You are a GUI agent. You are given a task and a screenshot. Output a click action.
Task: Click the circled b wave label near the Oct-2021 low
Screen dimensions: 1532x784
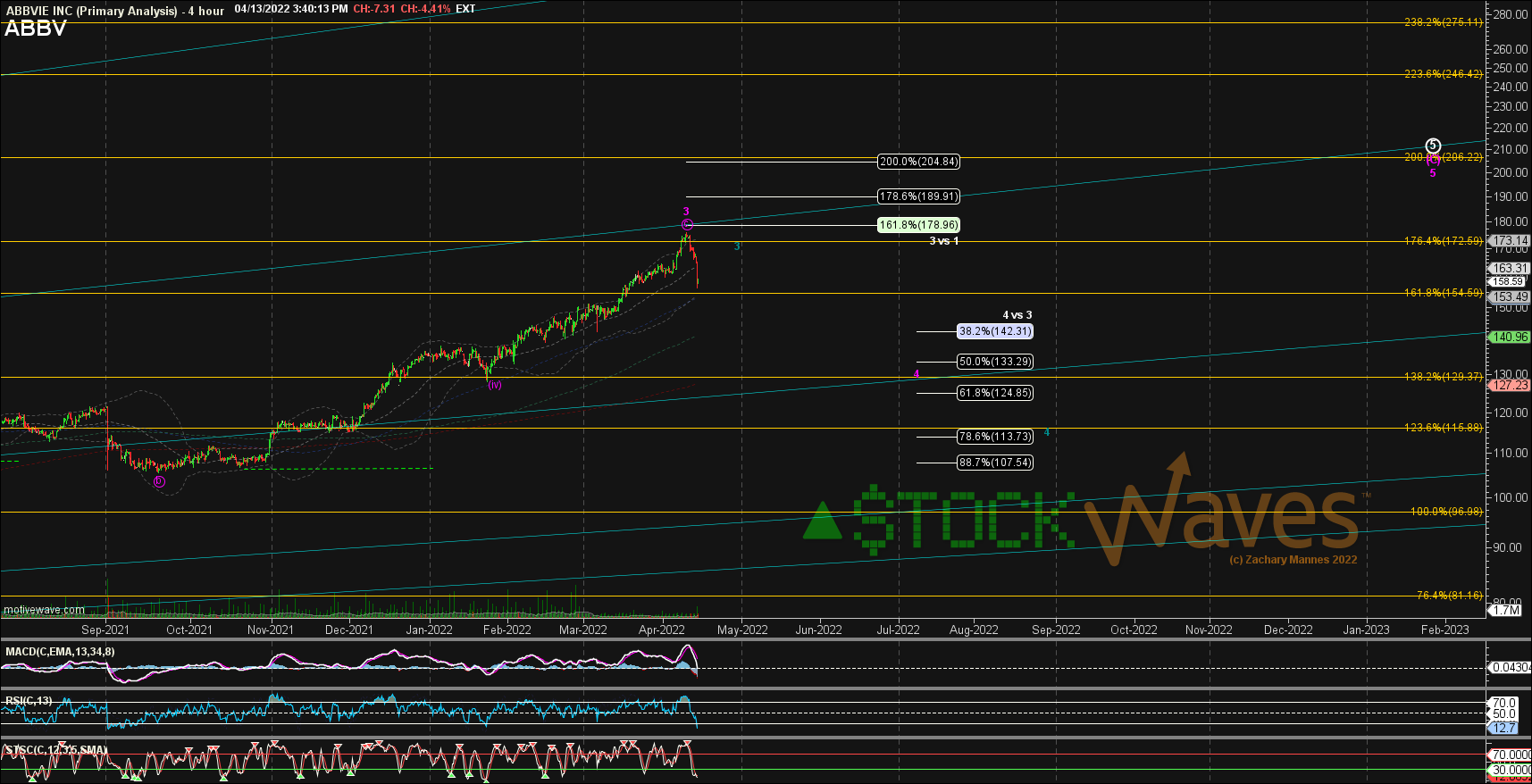[x=159, y=481]
